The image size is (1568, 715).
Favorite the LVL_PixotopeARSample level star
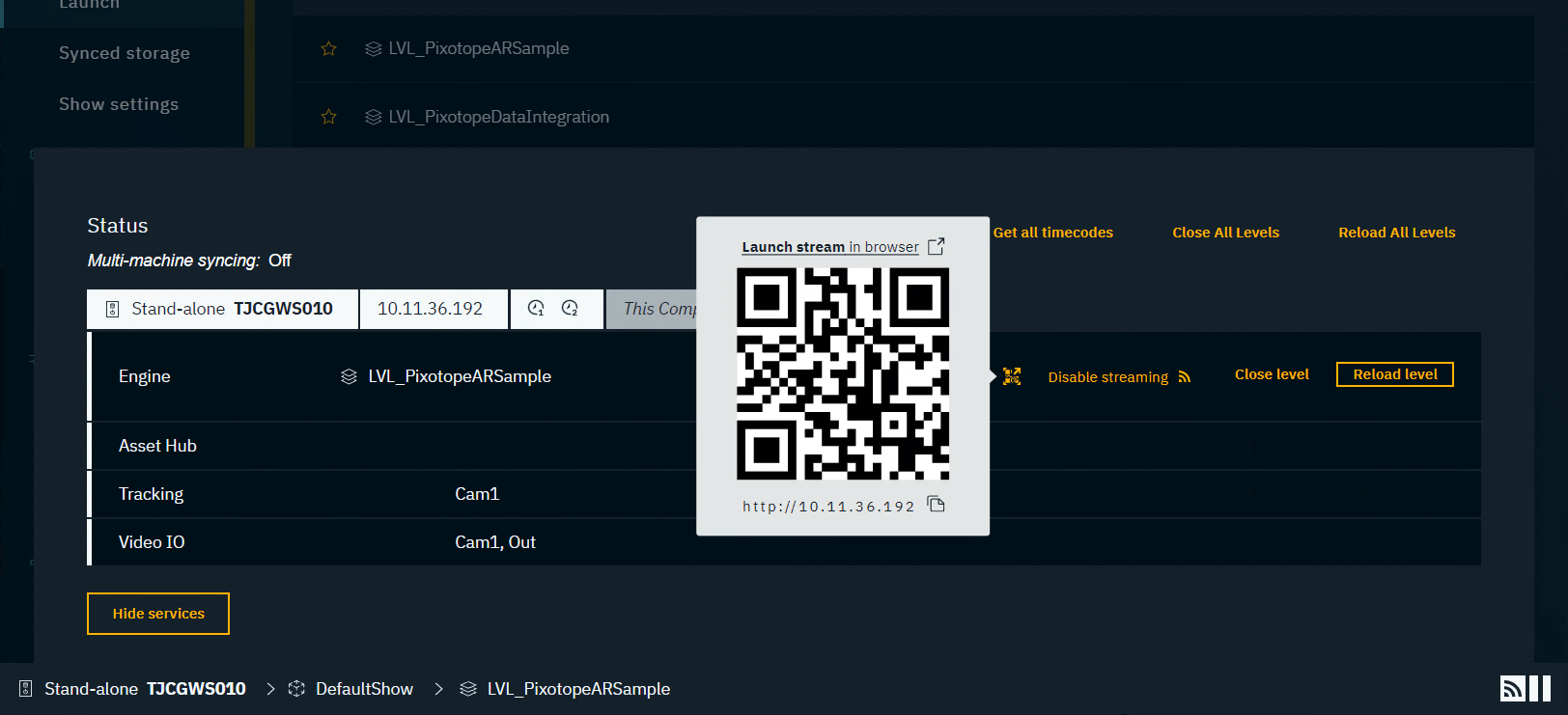pos(328,48)
